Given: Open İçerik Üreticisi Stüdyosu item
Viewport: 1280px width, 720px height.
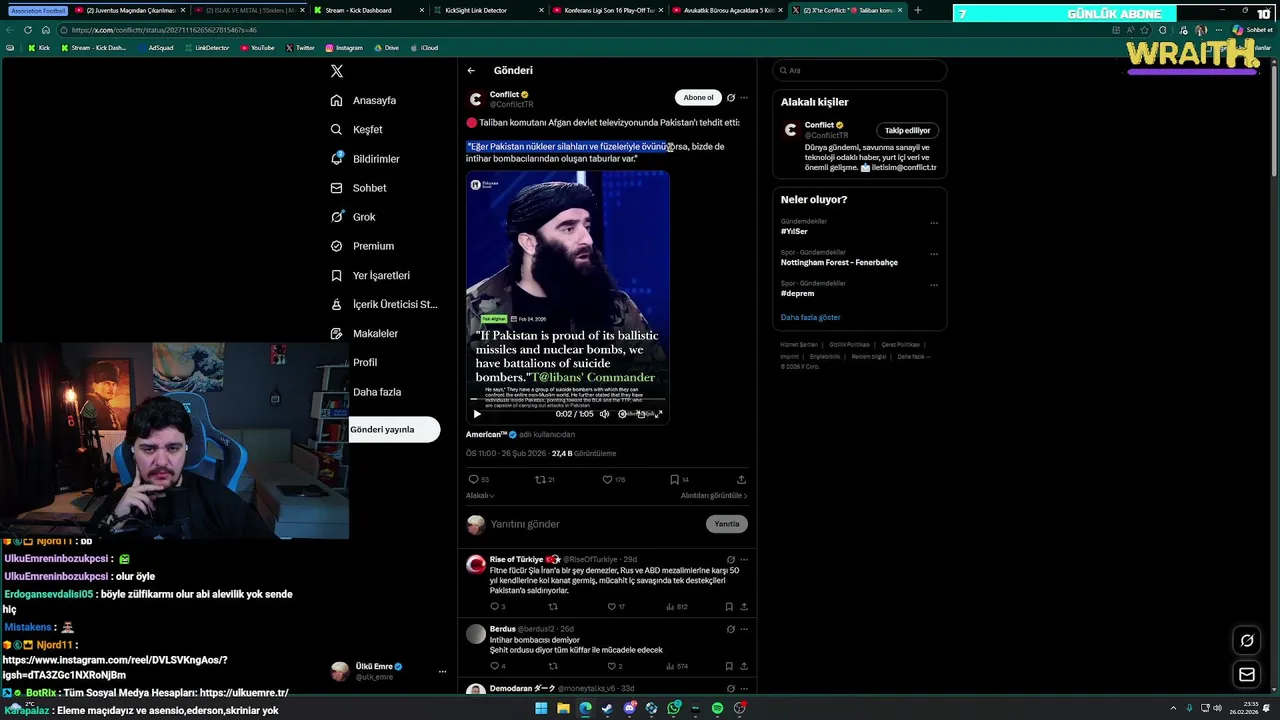Looking at the screenshot, I should click(384, 304).
